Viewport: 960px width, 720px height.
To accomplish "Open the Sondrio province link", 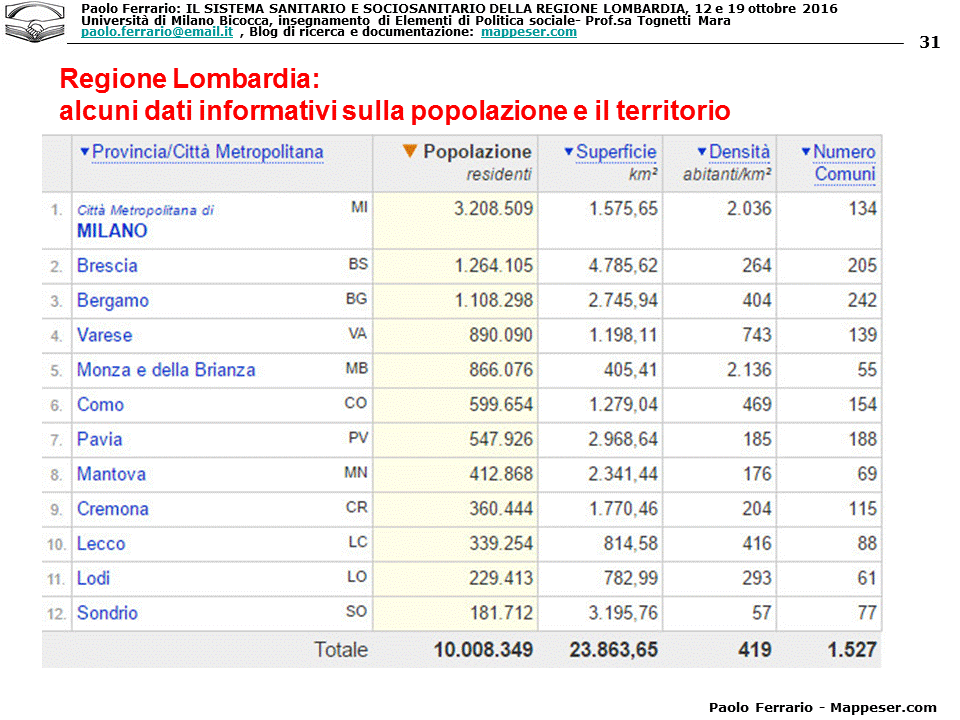I will [x=107, y=613].
